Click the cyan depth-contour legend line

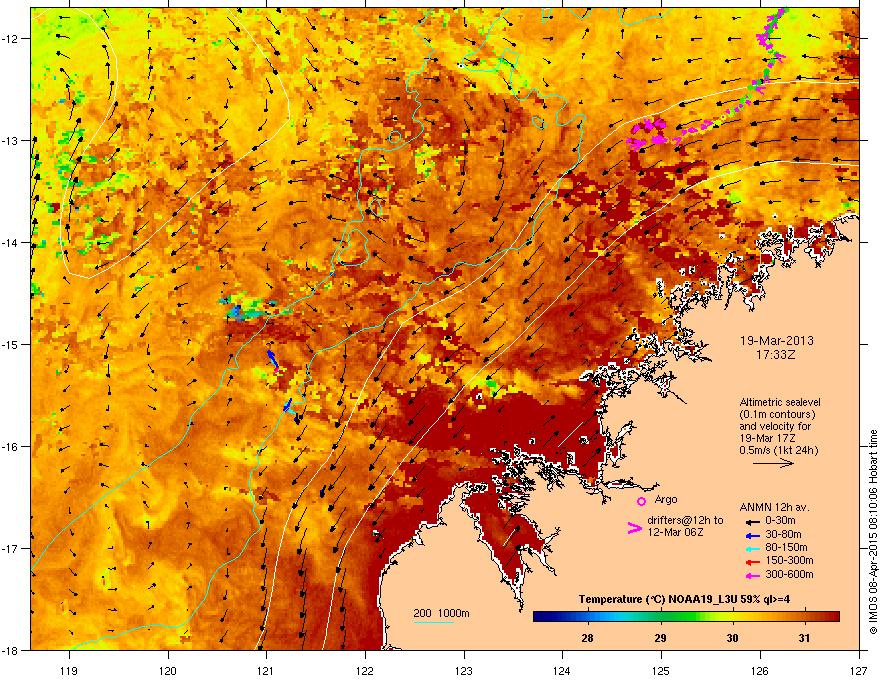coord(434,622)
